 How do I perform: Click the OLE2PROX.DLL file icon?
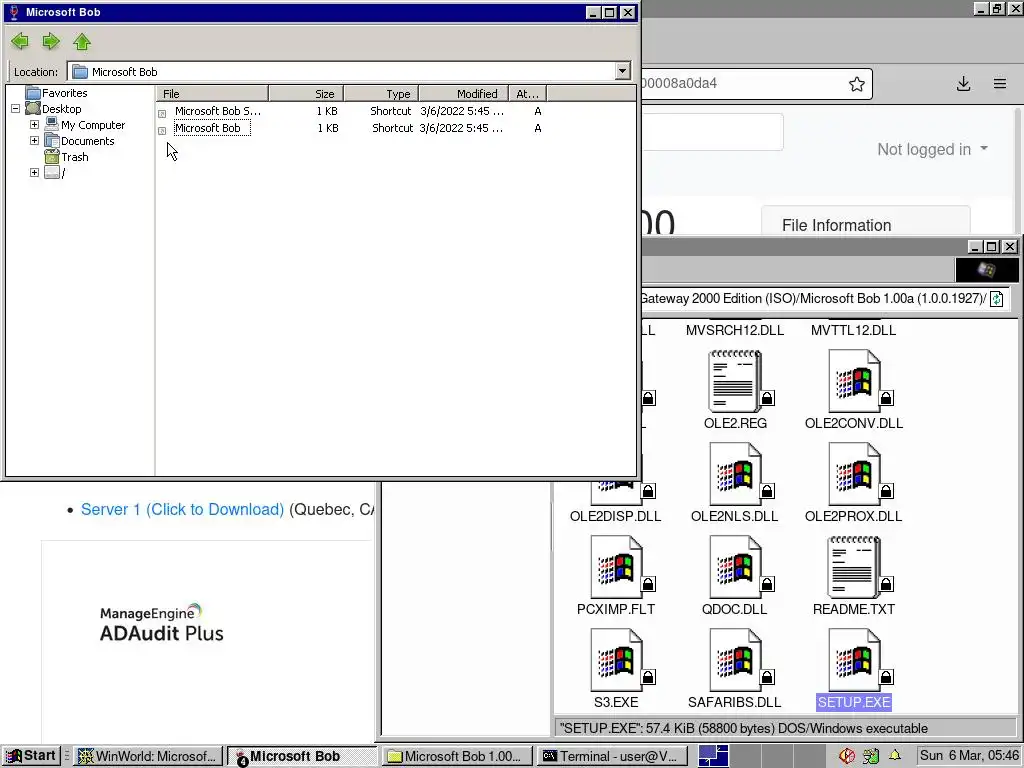point(854,475)
